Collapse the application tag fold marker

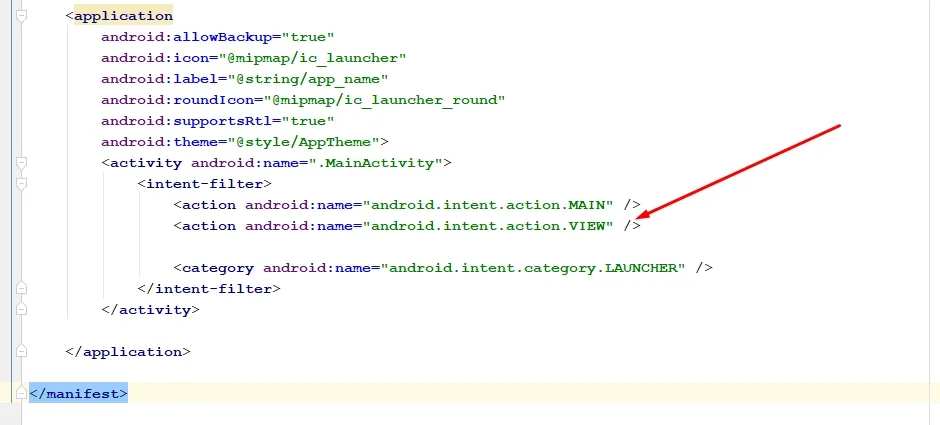point(21,17)
